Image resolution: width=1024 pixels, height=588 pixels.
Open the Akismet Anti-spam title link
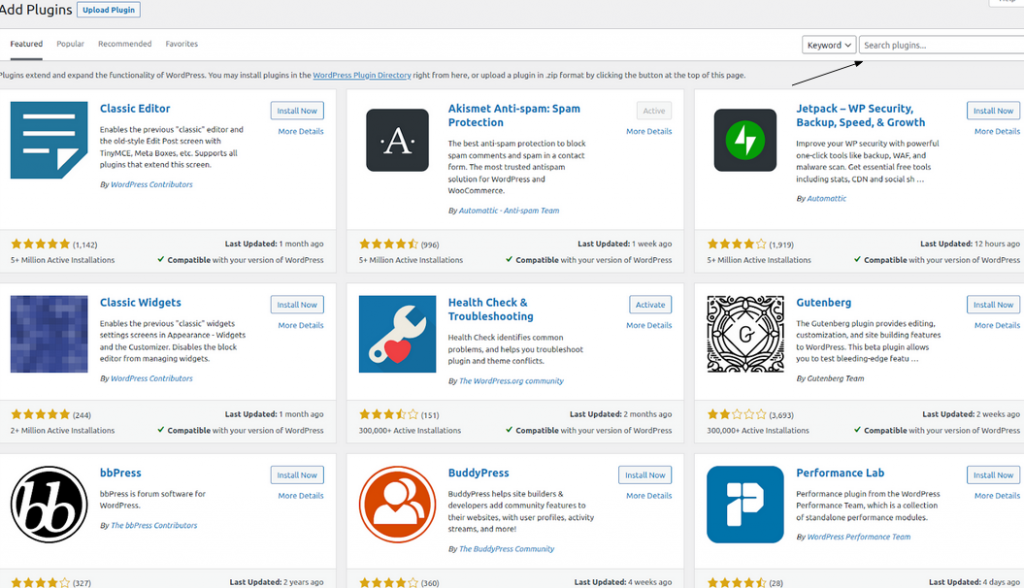(514, 116)
